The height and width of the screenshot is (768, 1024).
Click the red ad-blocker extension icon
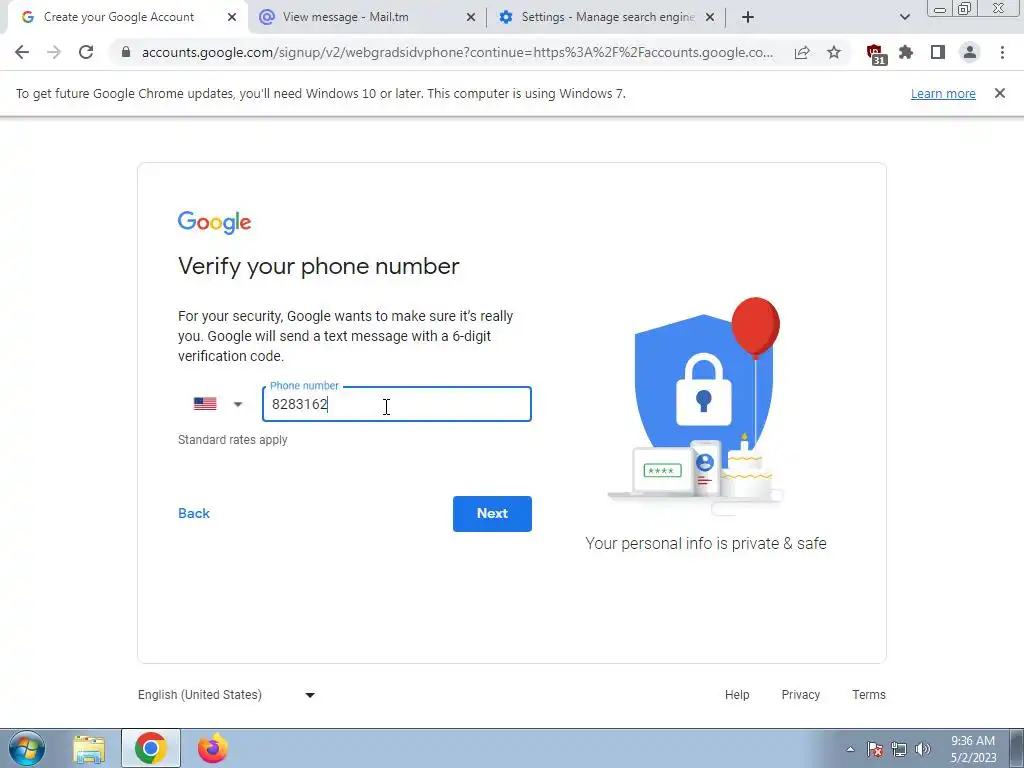tap(875, 54)
